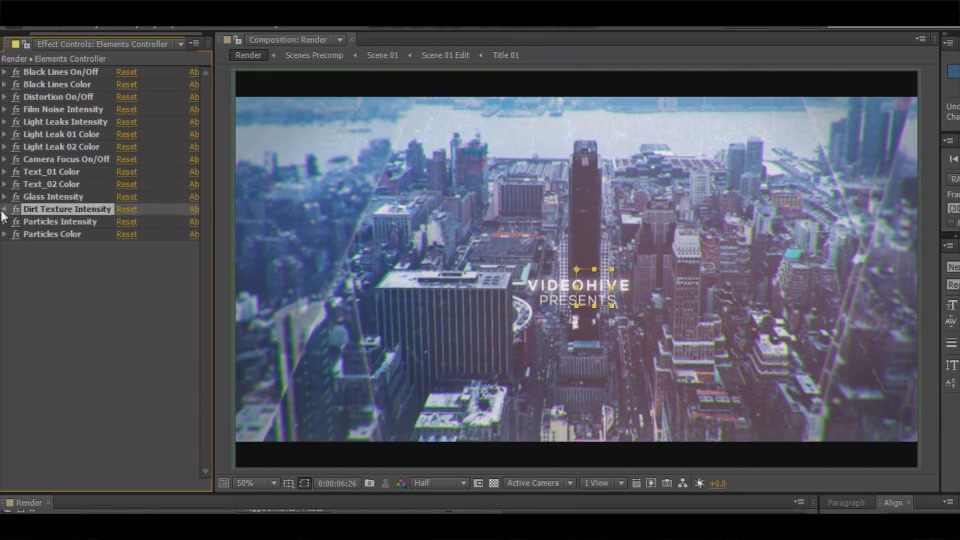This screenshot has height=540, width=960.
Task: Reset the Film Noise Intensity effect
Action: [127, 110]
